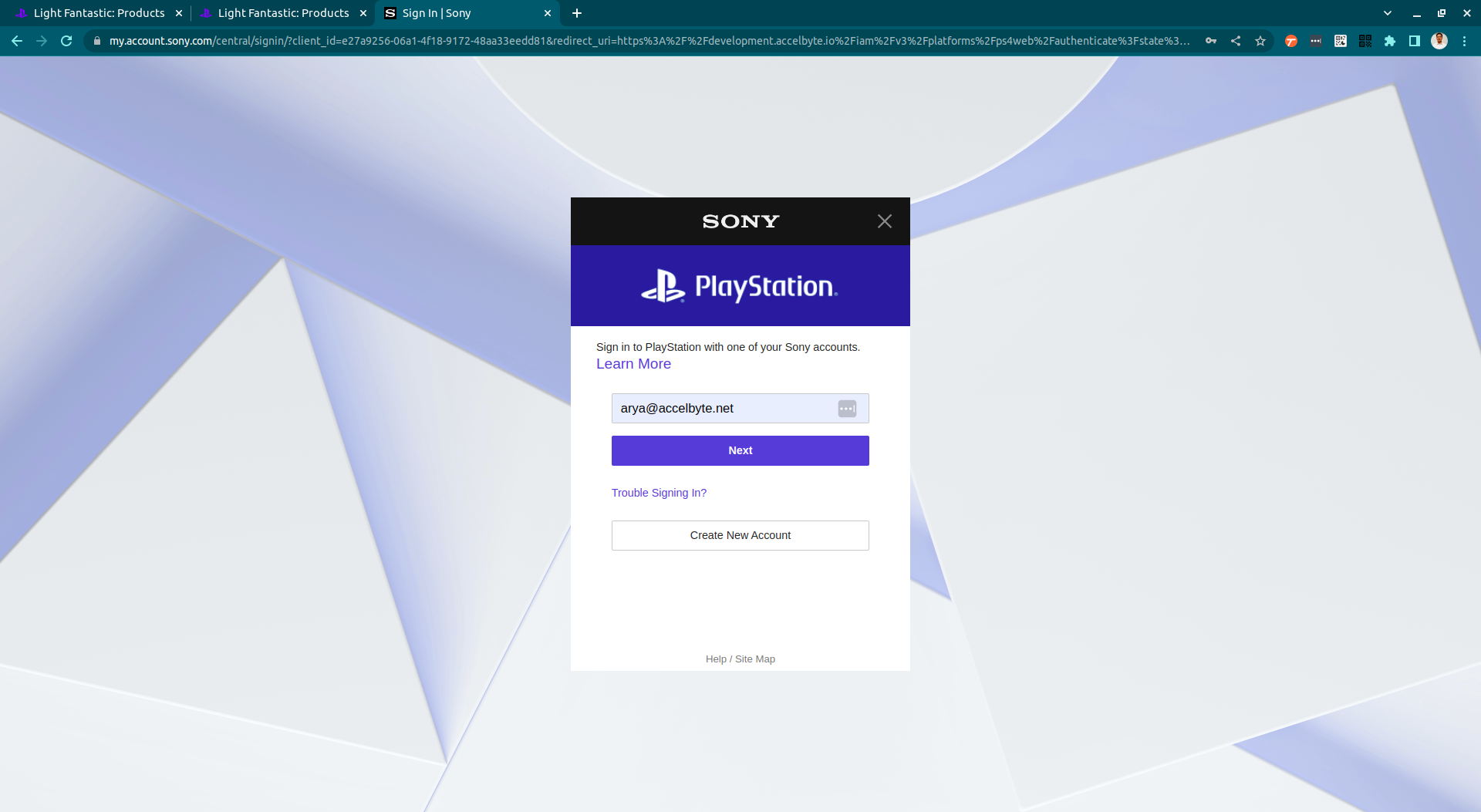Open the orange Postman extension icon

(x=1291, y=41)
